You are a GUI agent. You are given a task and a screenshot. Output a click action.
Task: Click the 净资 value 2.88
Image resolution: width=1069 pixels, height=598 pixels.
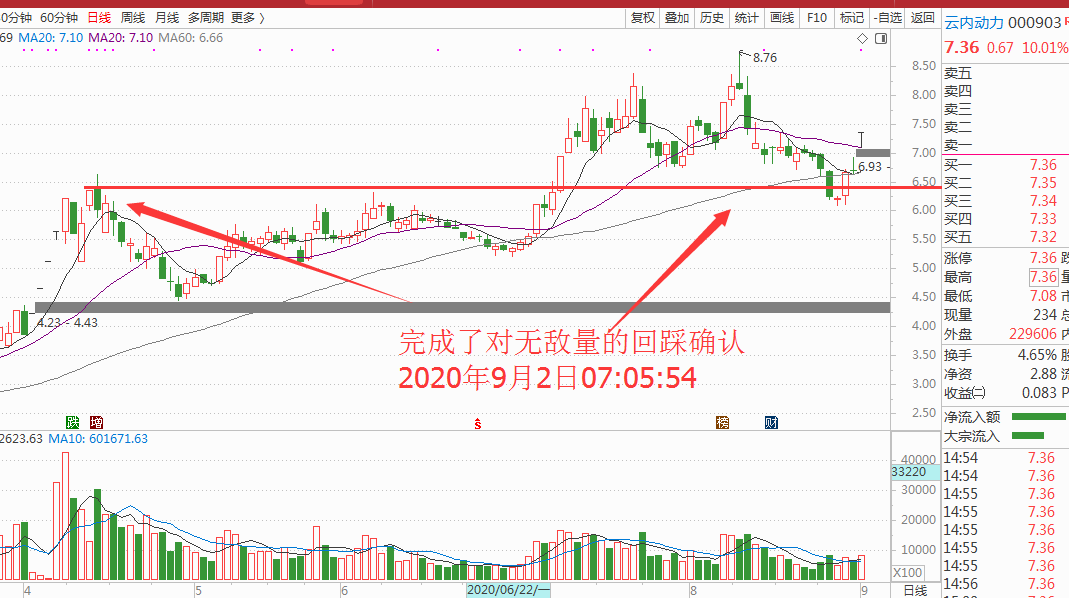pos(1043,374)
